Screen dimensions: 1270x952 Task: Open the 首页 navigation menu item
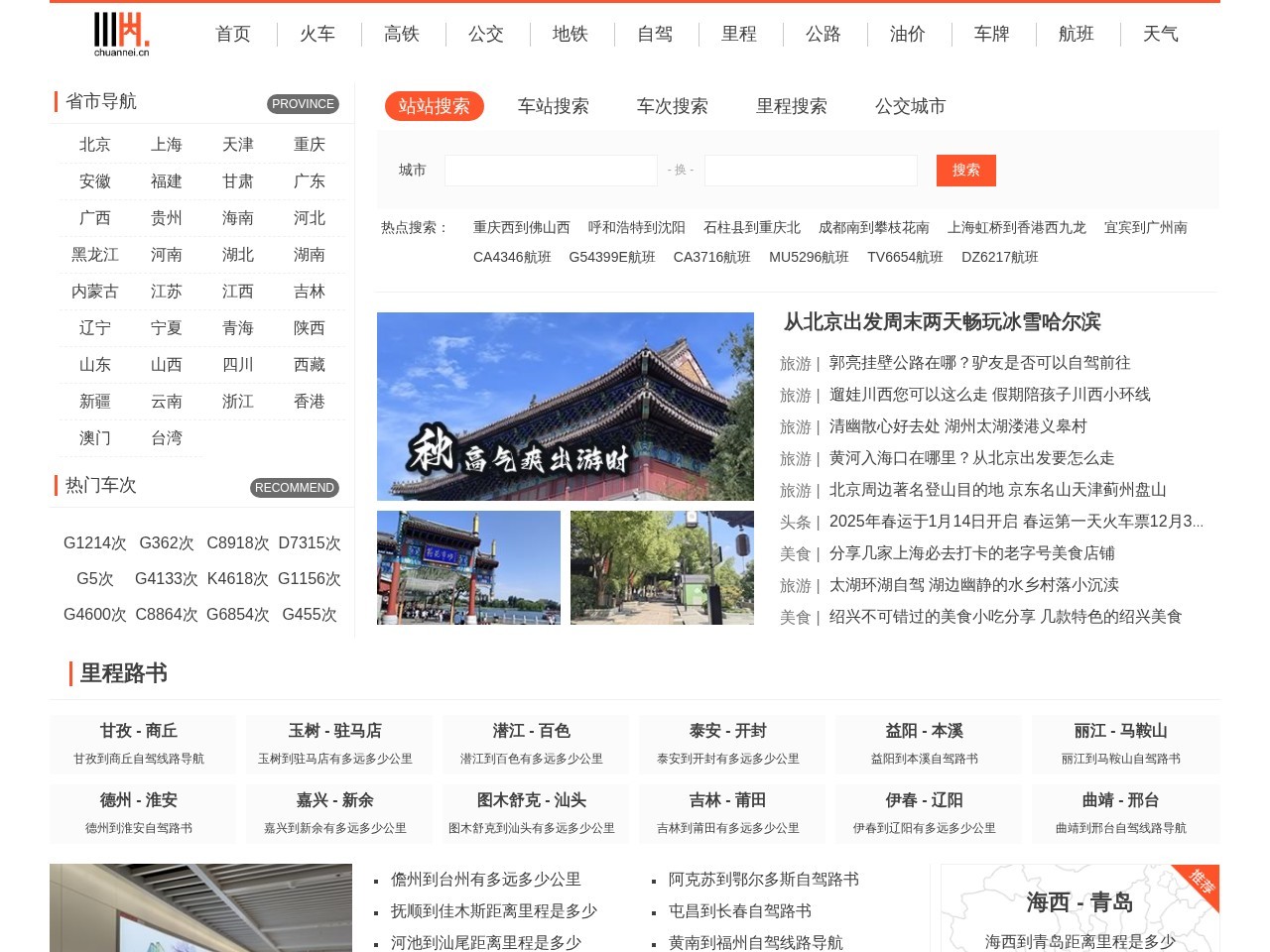point(232,34)
